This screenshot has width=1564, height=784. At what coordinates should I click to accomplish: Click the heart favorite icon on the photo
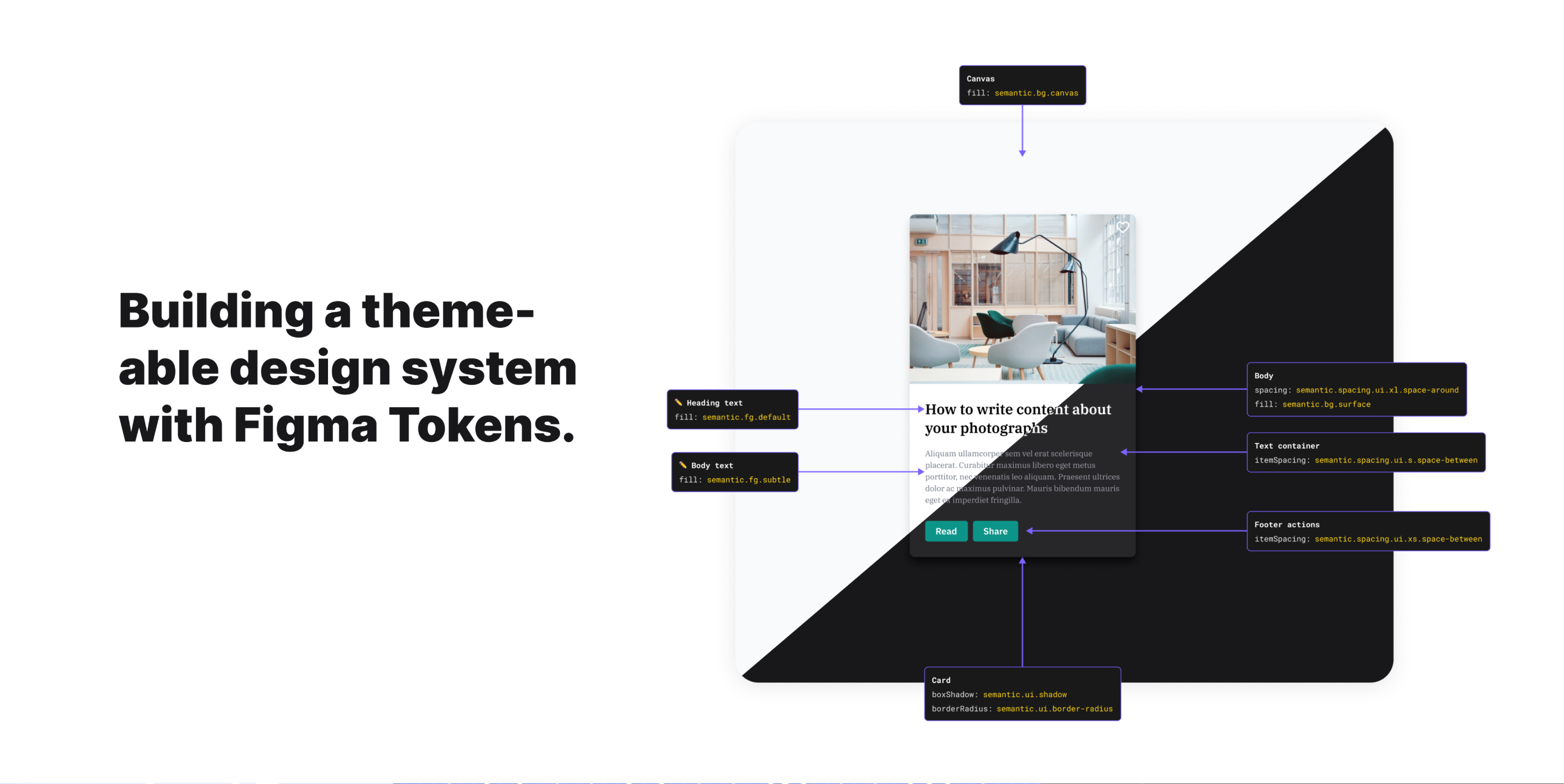pos(1122,227)
